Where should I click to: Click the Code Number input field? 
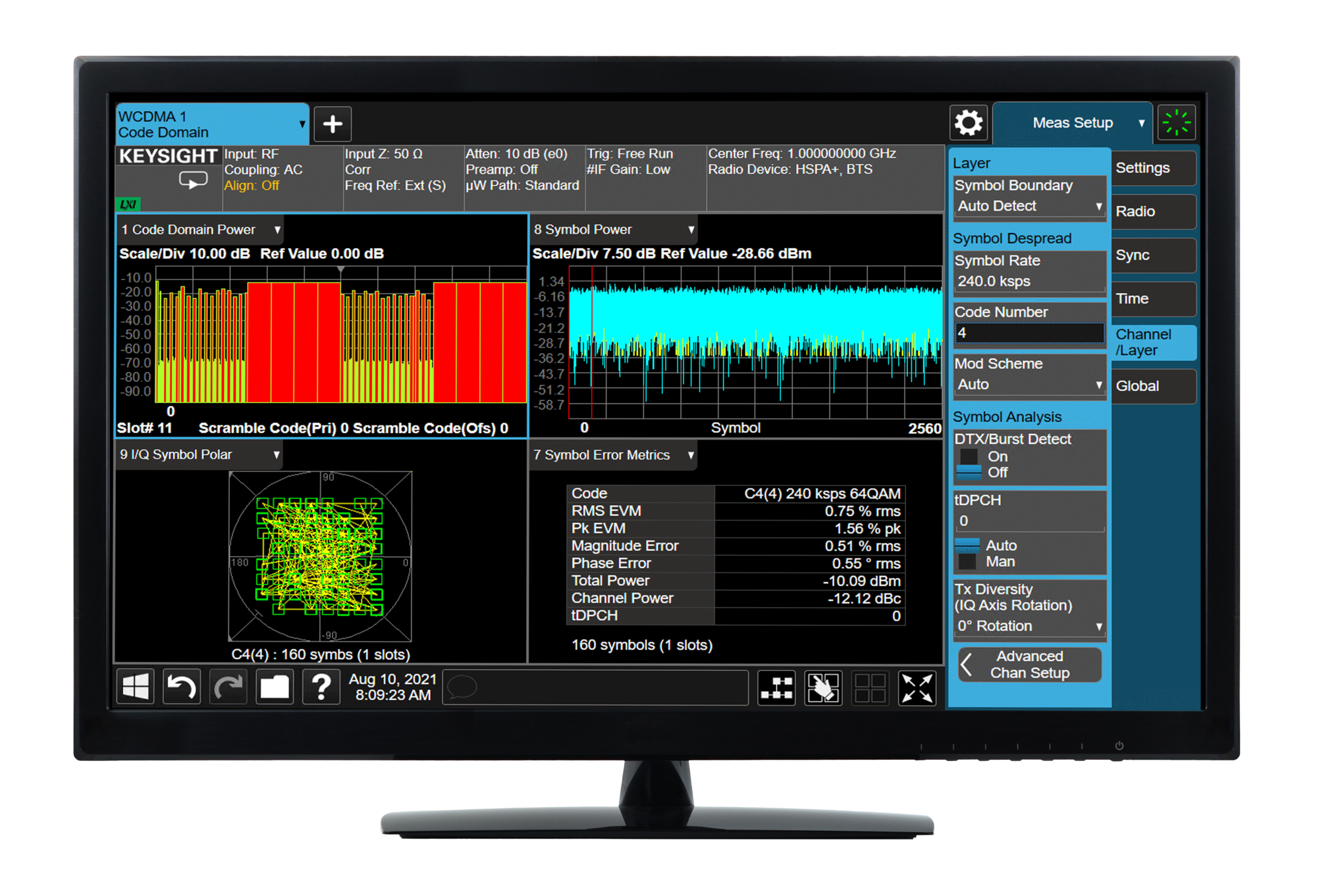1029,333
